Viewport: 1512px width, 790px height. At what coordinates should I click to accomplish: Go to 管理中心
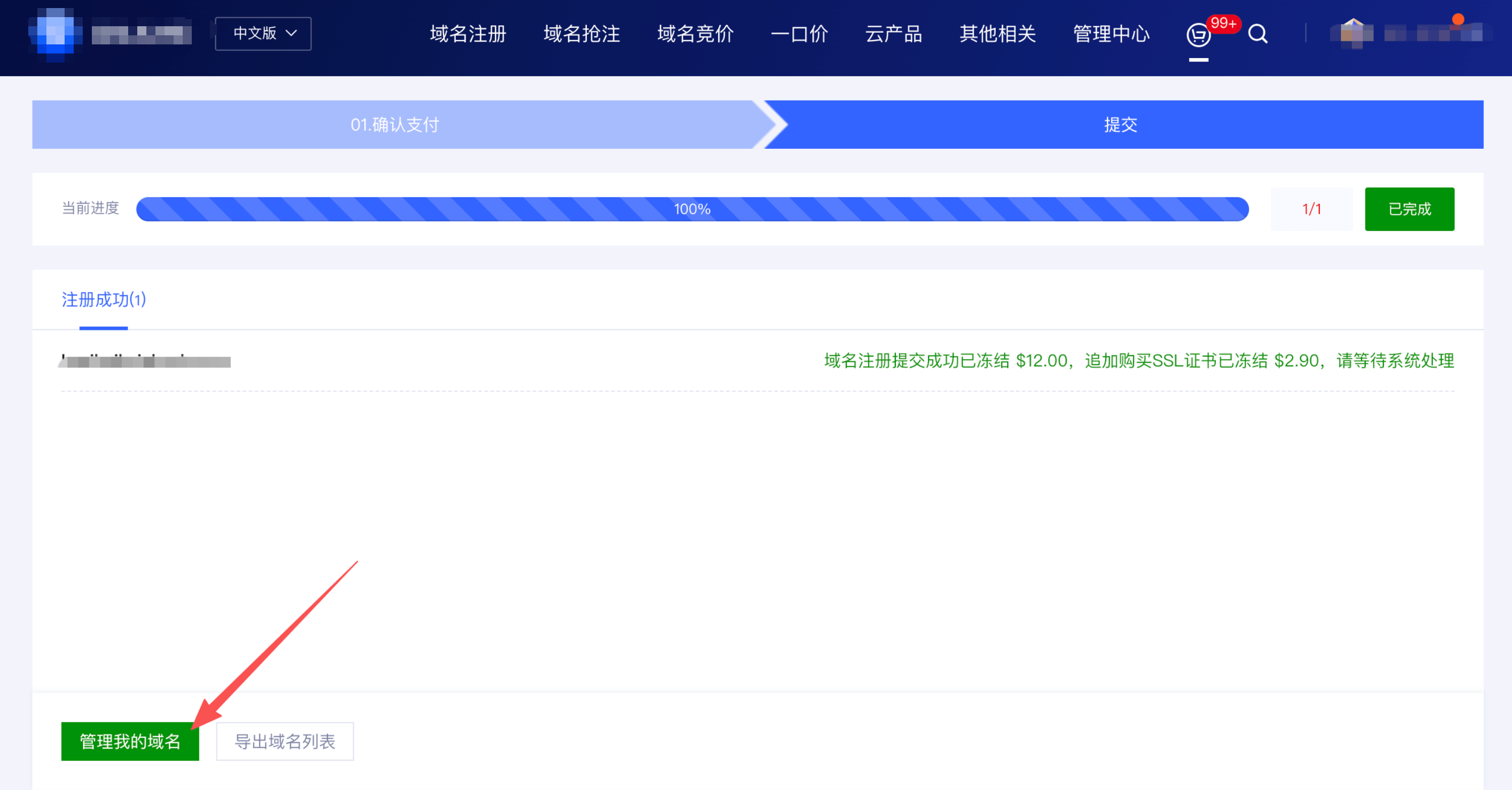pyautogui.click(x=1110, y=34)
